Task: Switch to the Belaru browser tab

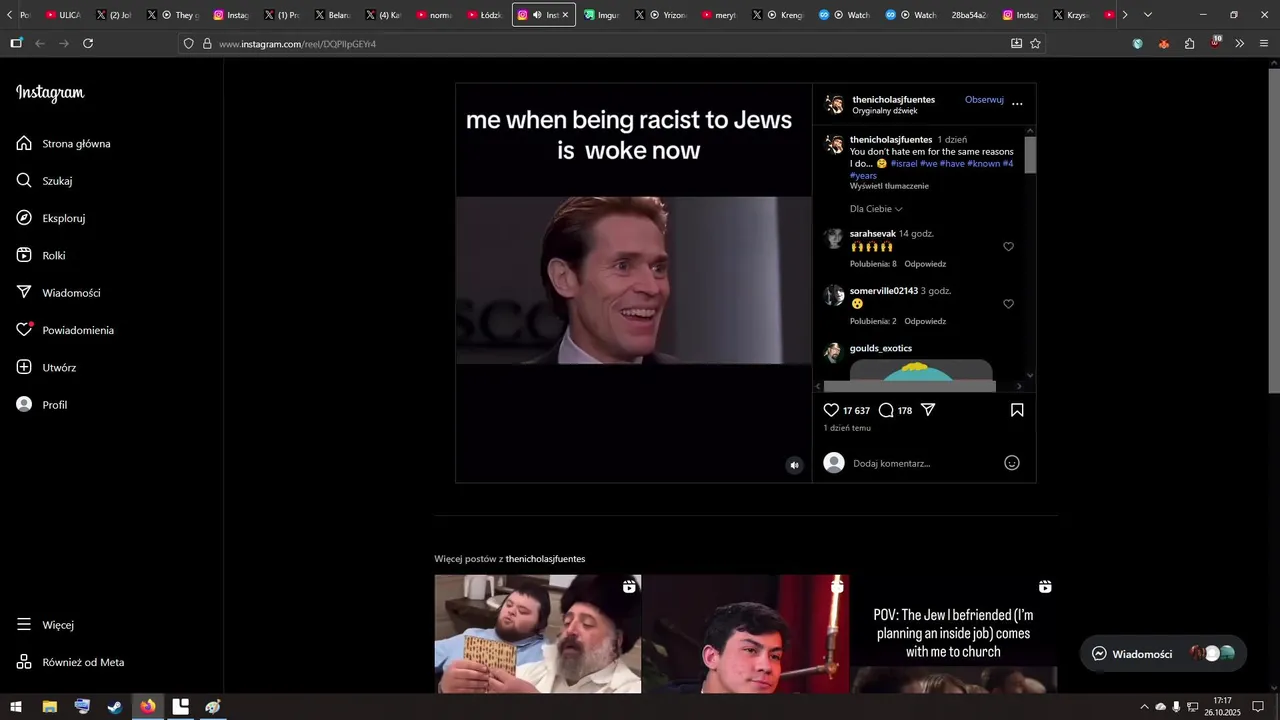Action: click(x=333, y=15)
